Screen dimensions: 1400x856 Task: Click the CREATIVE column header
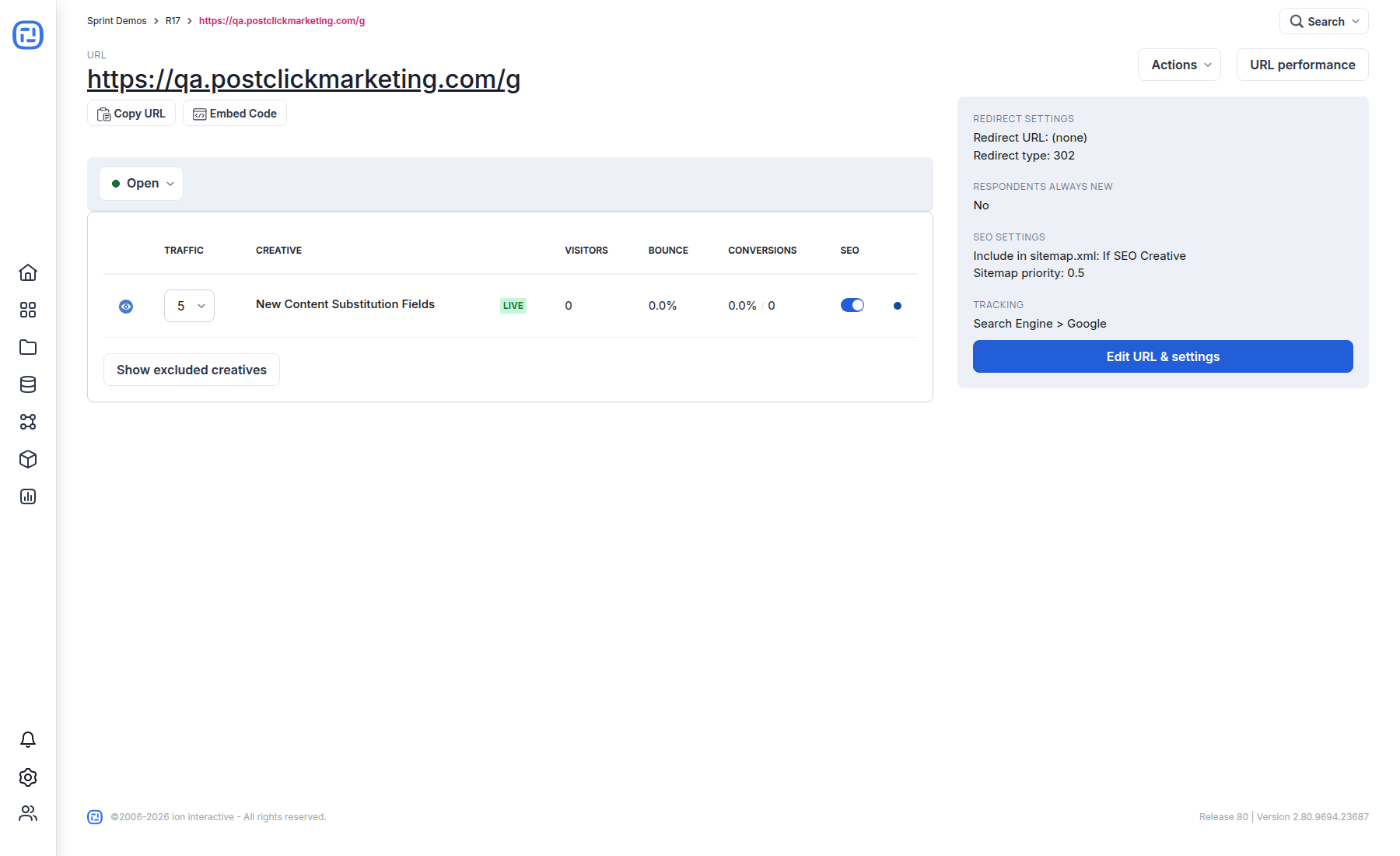click(x=278, y=251)
